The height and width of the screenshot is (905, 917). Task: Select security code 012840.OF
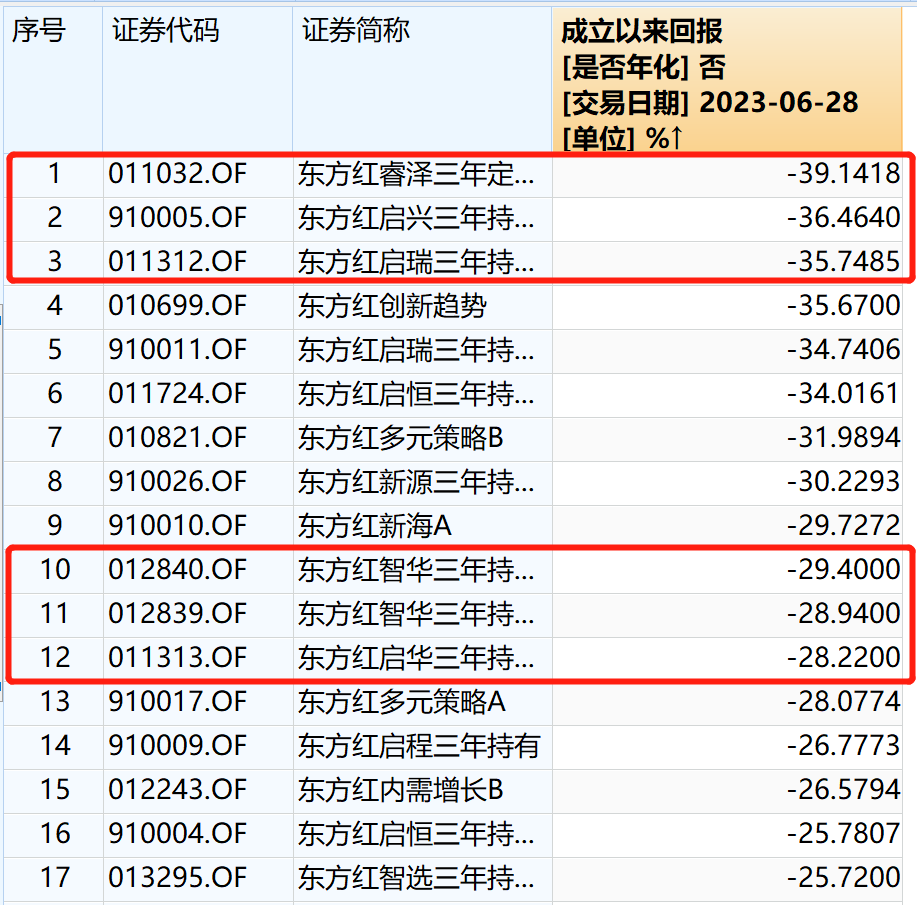(x=178, y=570)
